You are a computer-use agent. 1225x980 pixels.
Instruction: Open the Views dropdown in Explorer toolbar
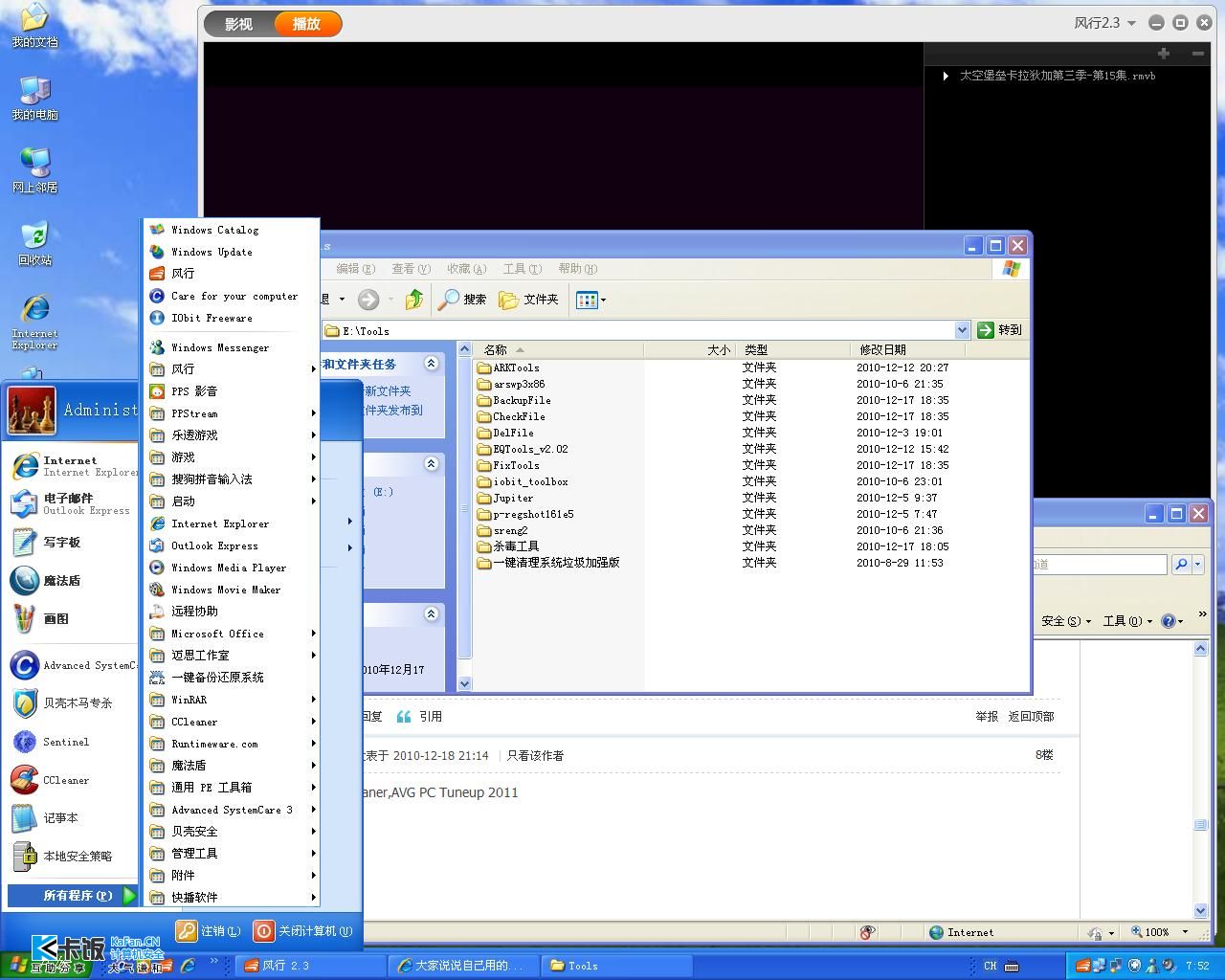(591, 300)
